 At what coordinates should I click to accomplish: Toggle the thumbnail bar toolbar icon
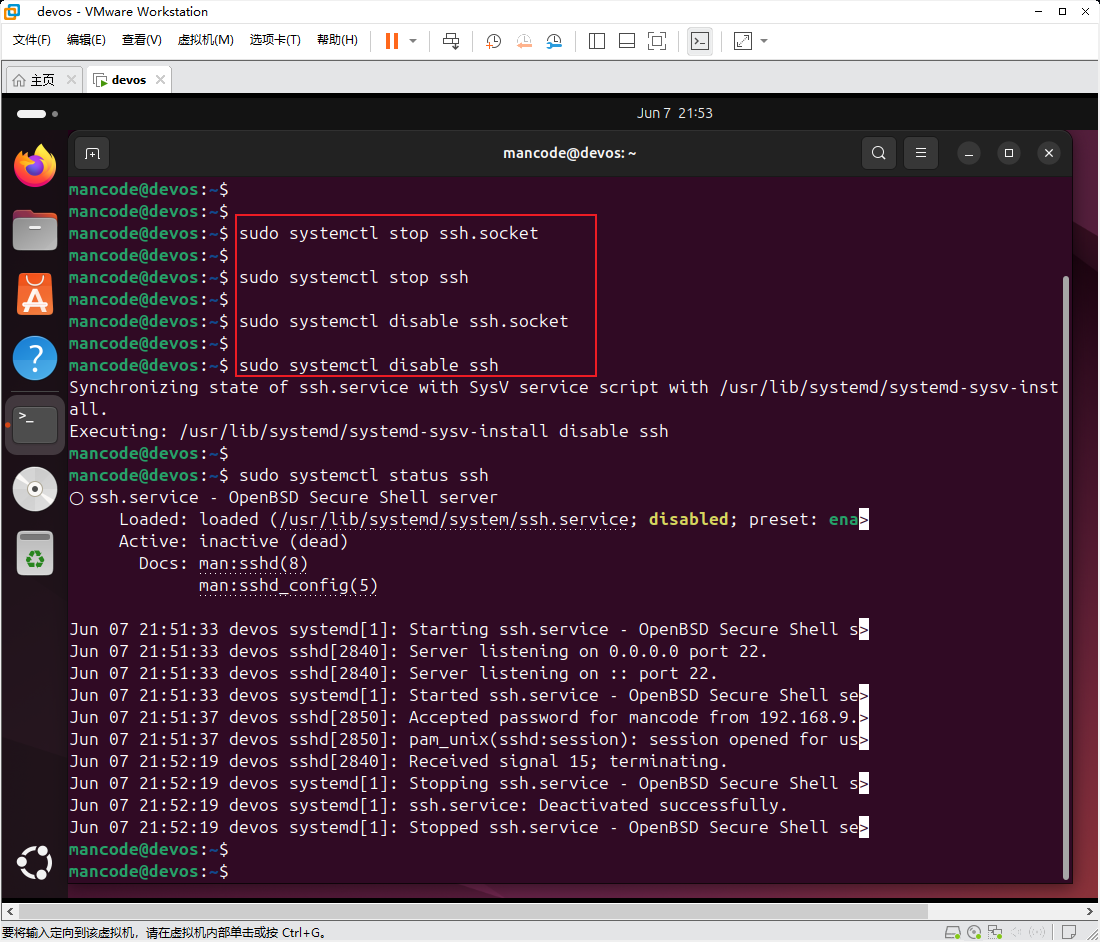pyautogui.click(x=627, y=41)
